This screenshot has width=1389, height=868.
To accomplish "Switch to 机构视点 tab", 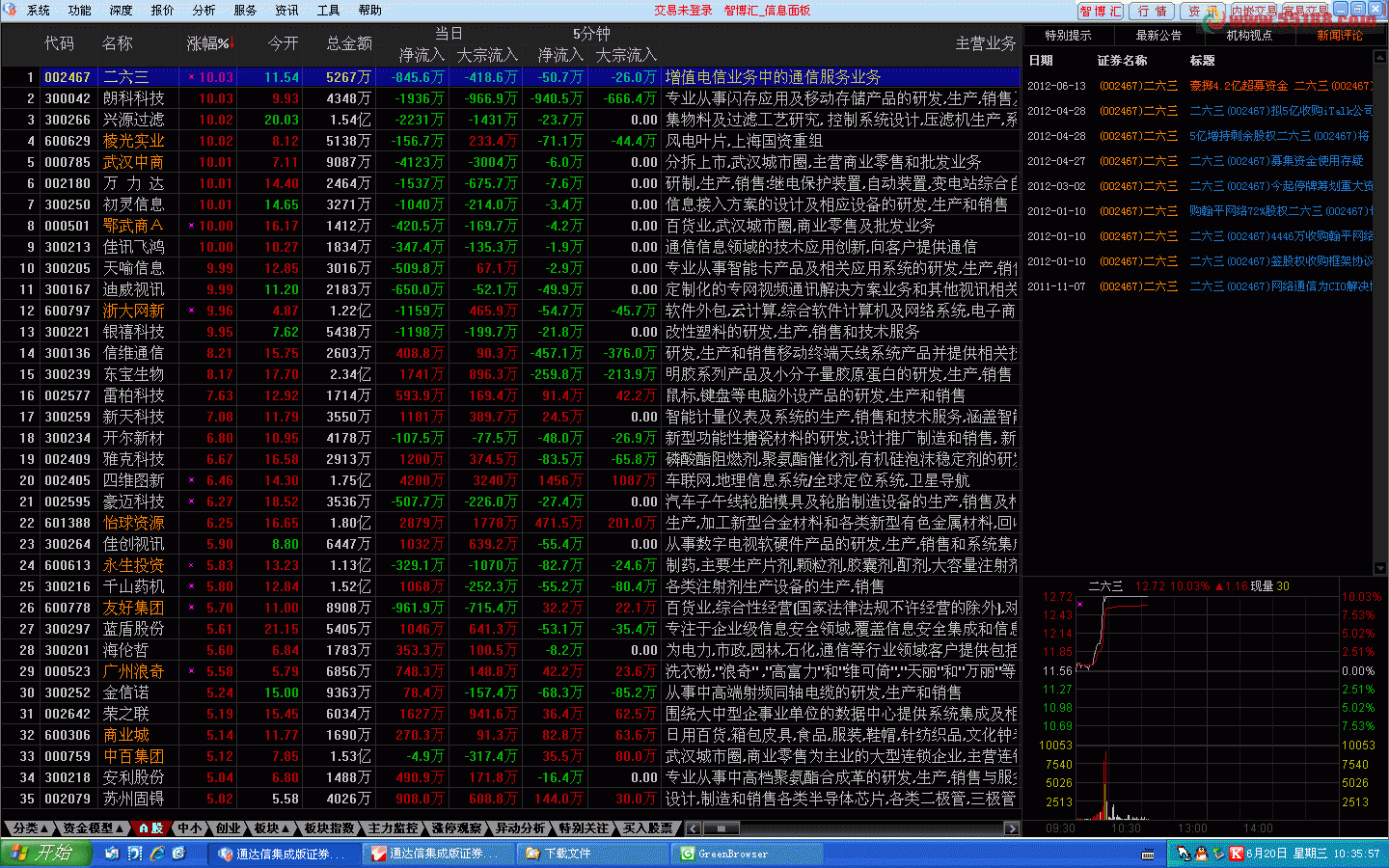I will [1249, 36].
